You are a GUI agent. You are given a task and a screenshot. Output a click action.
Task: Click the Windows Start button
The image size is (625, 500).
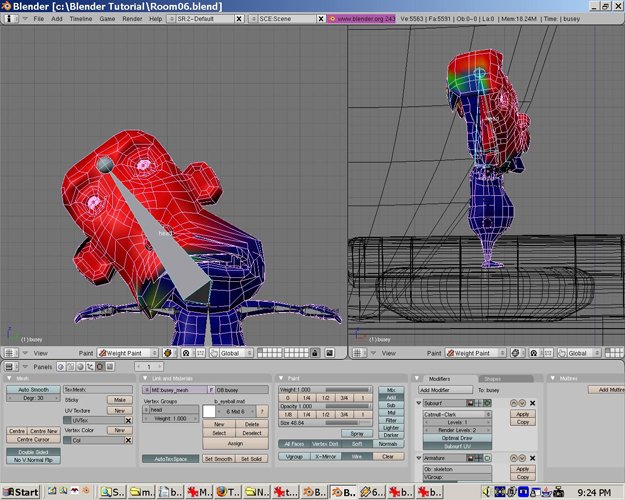(21, 492)
